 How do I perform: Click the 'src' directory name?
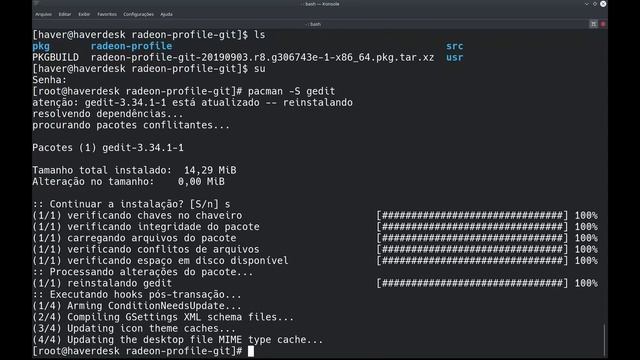pos(455,46)
